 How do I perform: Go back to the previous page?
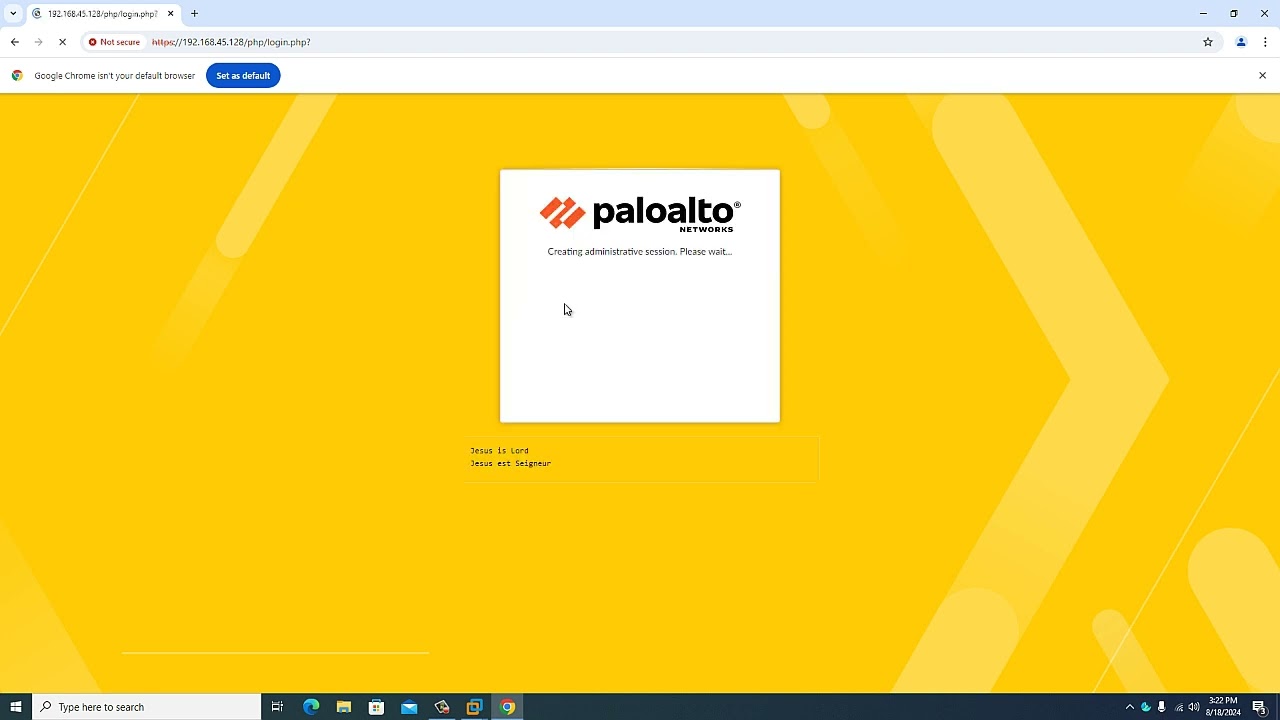point(15,42)
